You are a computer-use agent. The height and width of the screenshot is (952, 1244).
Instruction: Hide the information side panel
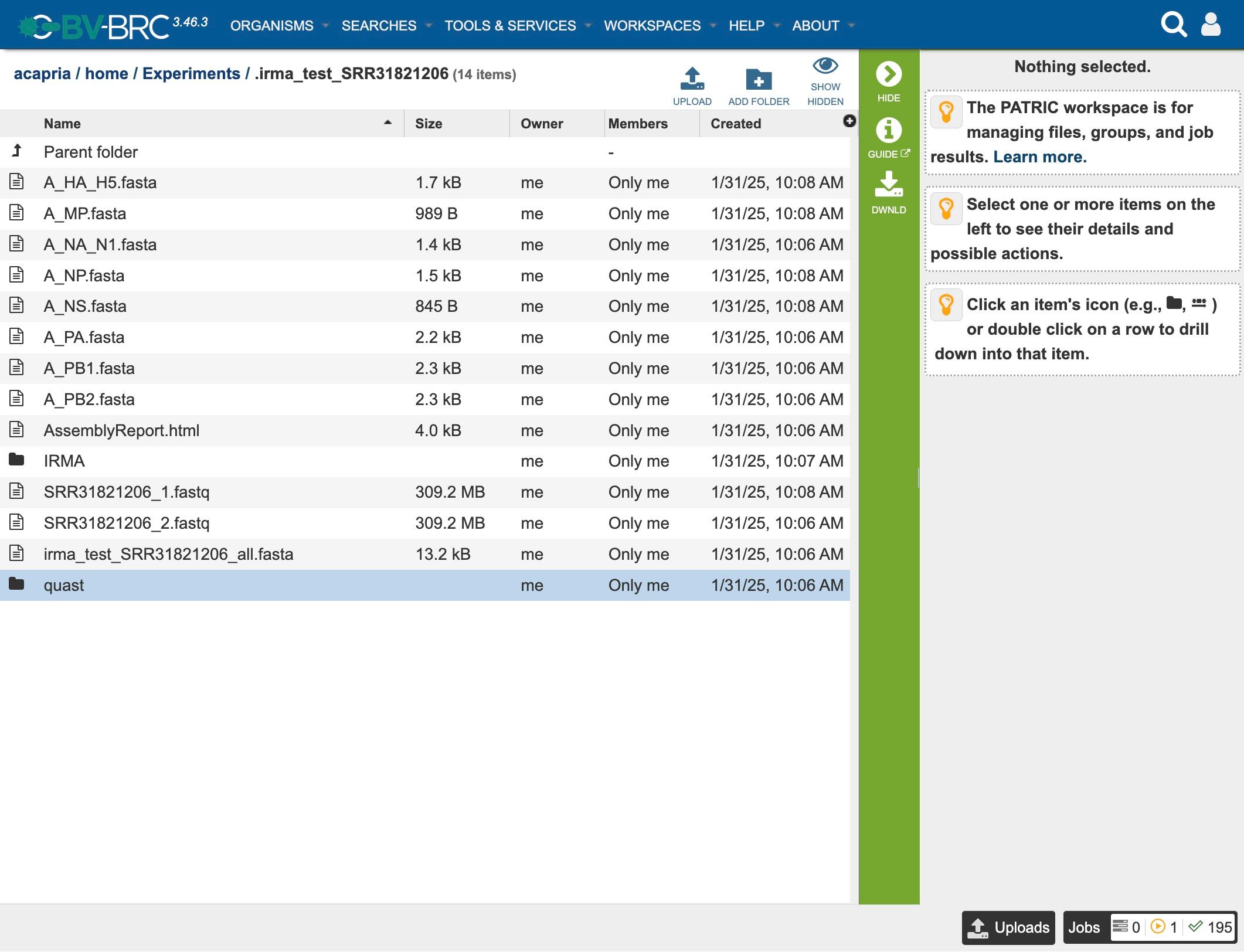[x=888, y=74]
